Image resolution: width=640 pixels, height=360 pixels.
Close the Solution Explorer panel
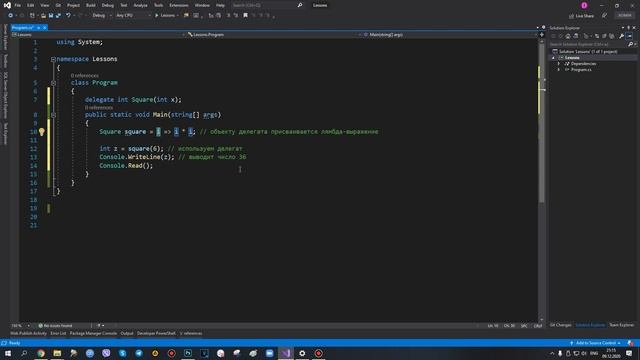pyautogui.click(x=634, y=28)
